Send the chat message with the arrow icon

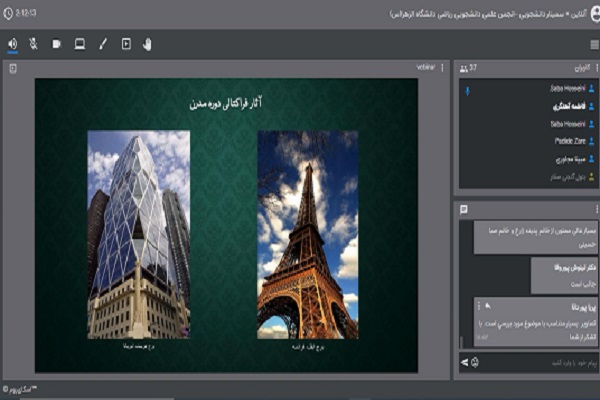(x=464, y=362)
